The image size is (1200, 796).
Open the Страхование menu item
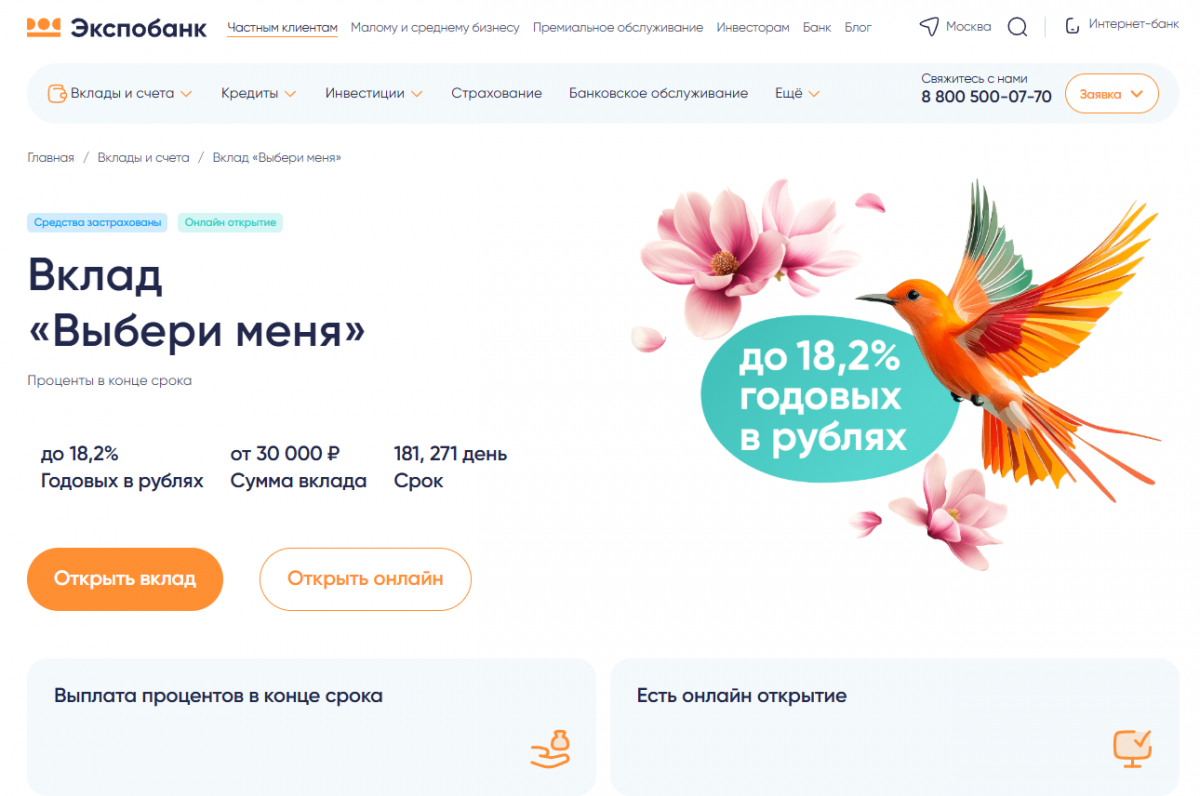coord(496,93)
